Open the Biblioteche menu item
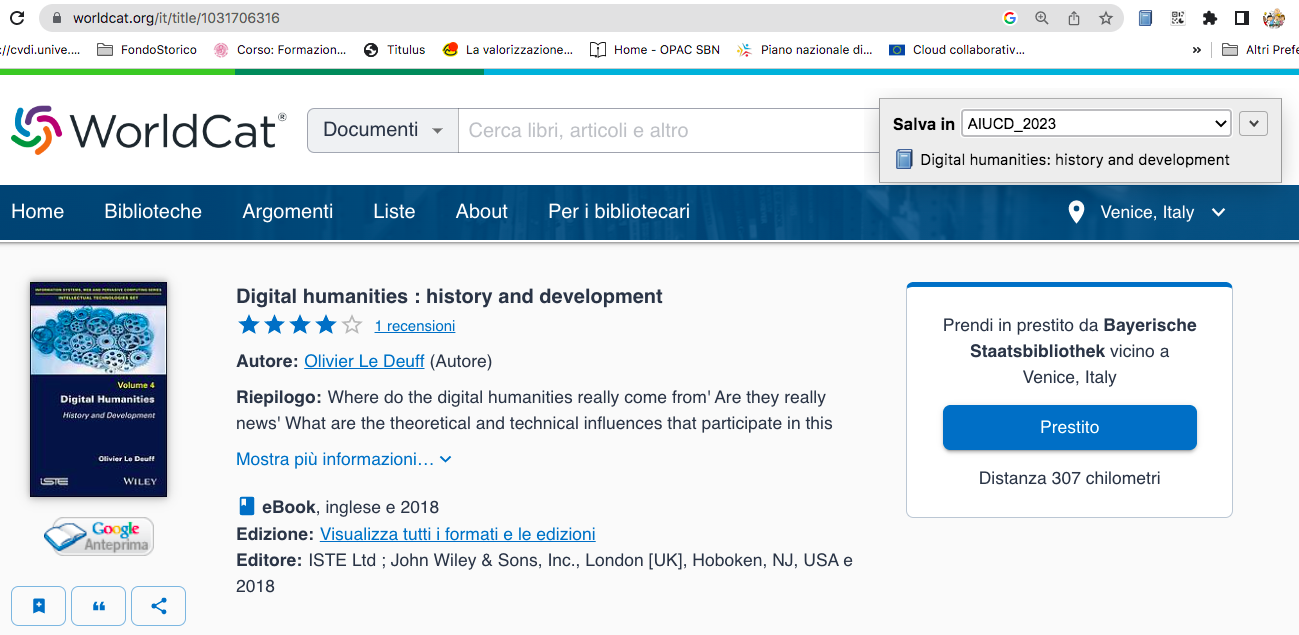1299x635 pixels. 153,211
